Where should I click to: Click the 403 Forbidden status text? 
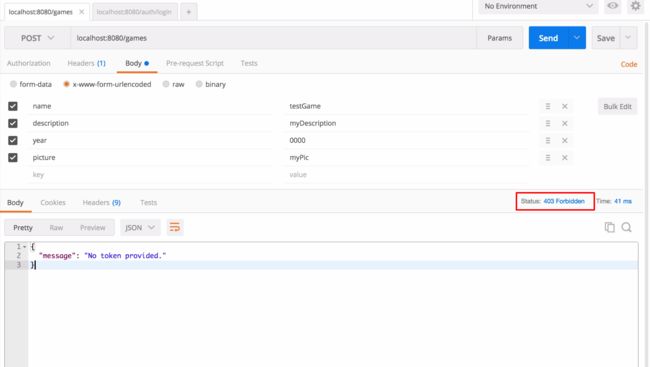pyautogui.click(x=564, y=201)
